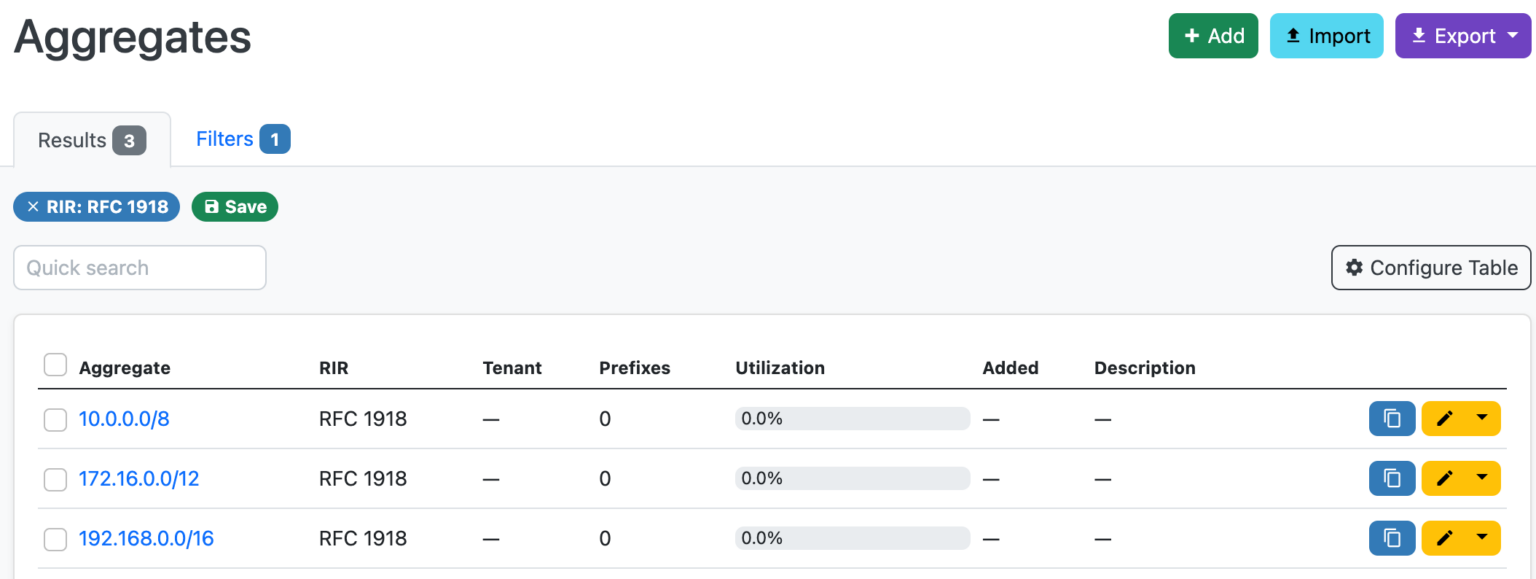The width and height of the screenshot is (1536, 579).
Task: Click inside the Quick search field
Action: pos(139,267)
